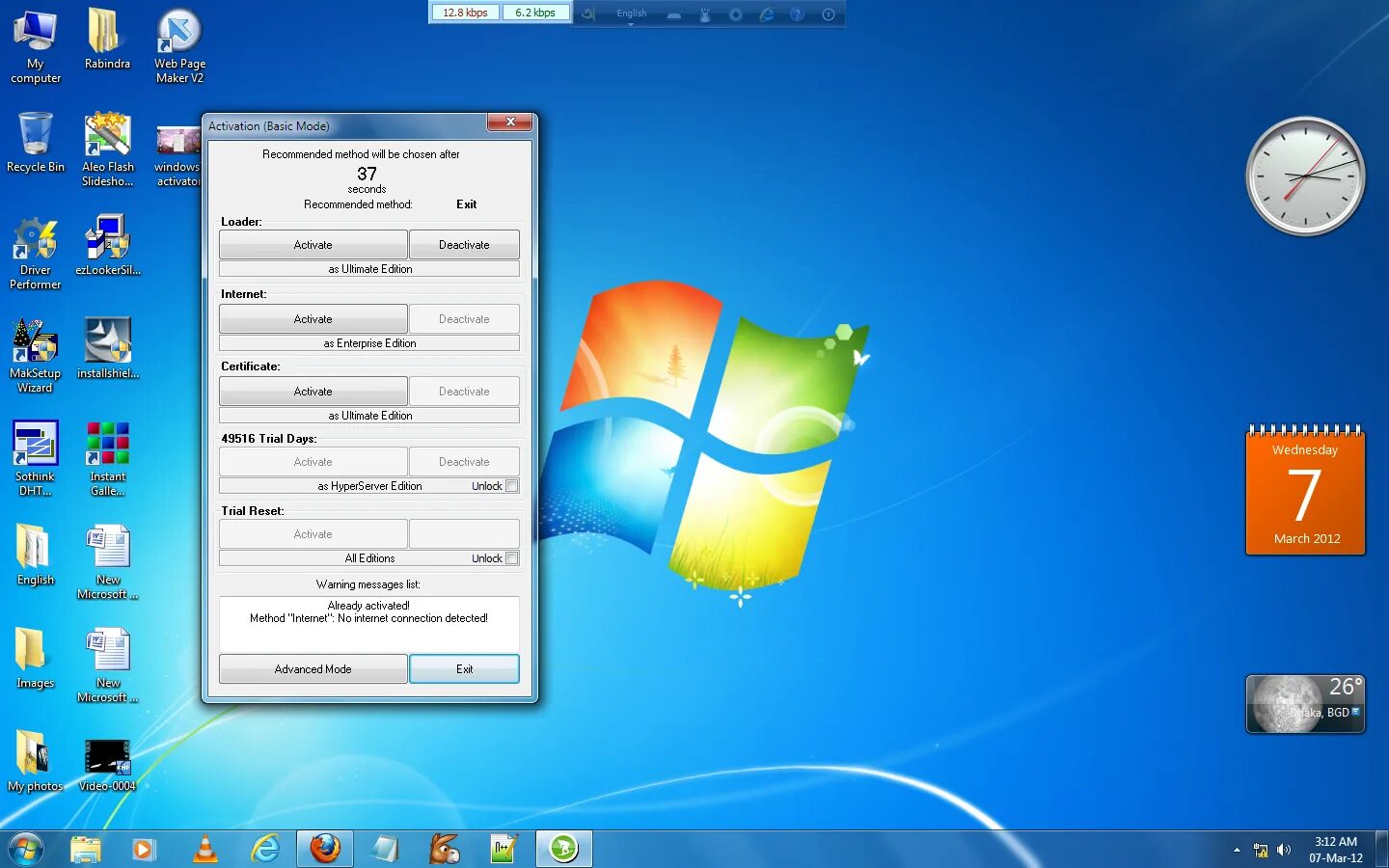Click the weather gadget showing 26°
The height and width of the screenshot is (868, 1389).
pos(1305,703)
